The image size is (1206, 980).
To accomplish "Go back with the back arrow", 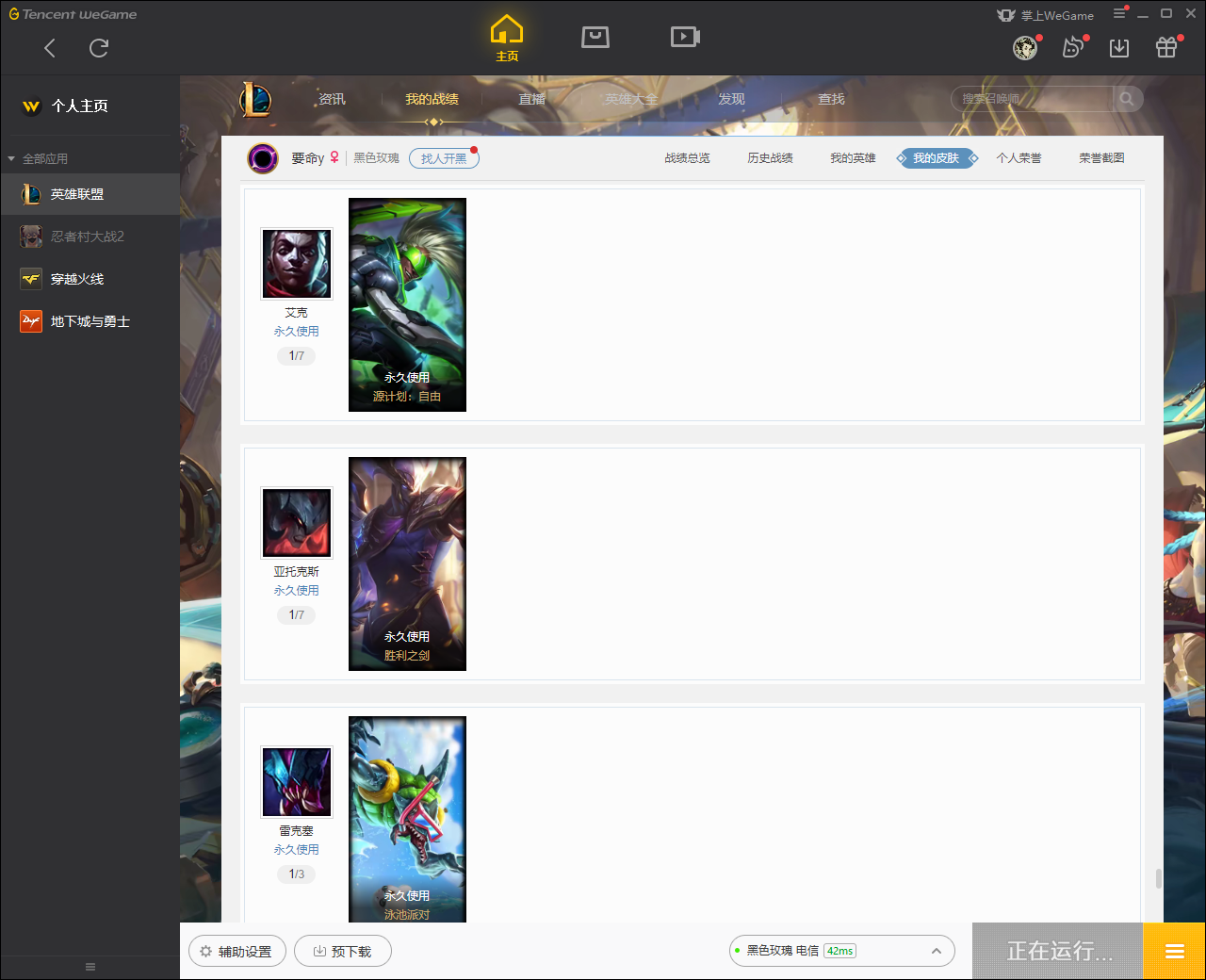I will 50,48.
